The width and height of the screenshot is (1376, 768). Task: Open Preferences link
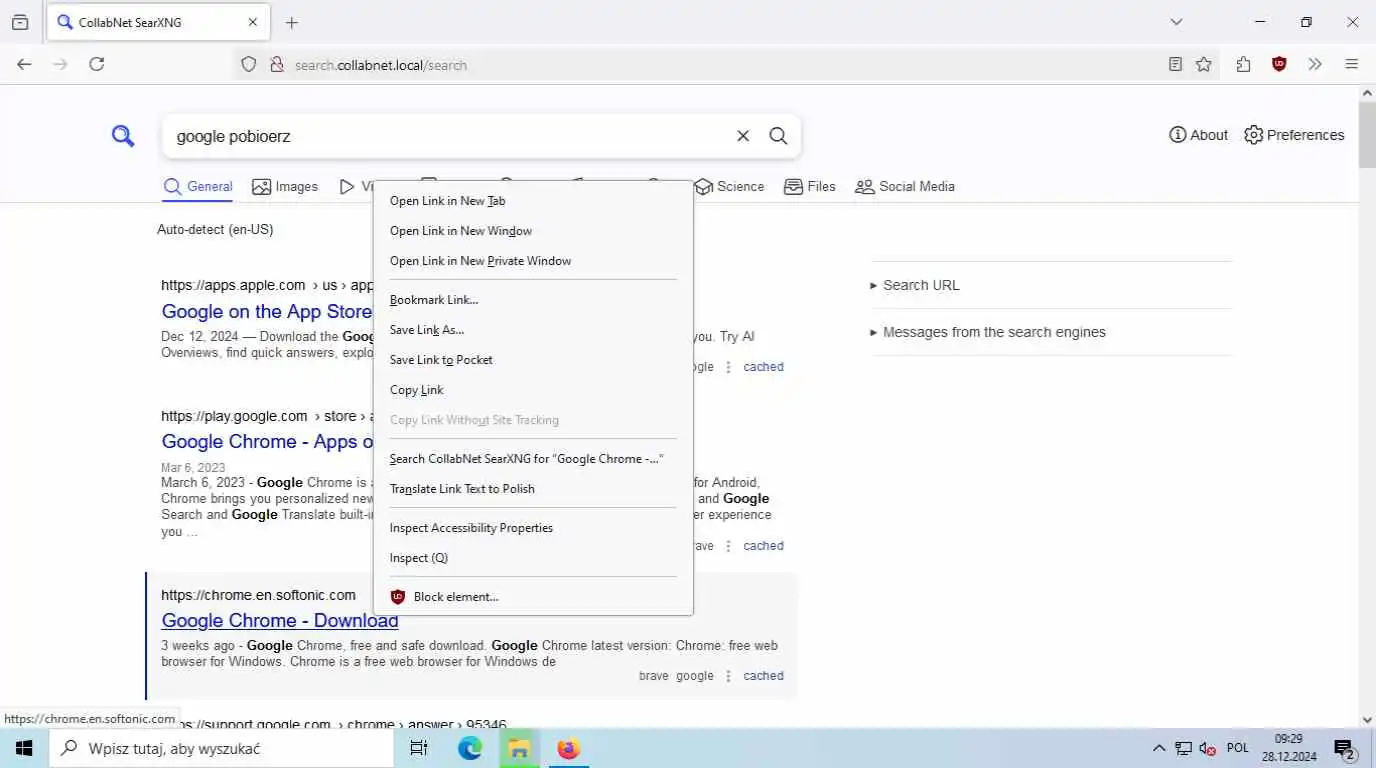pyautogui.click(x=1294, y=135)
